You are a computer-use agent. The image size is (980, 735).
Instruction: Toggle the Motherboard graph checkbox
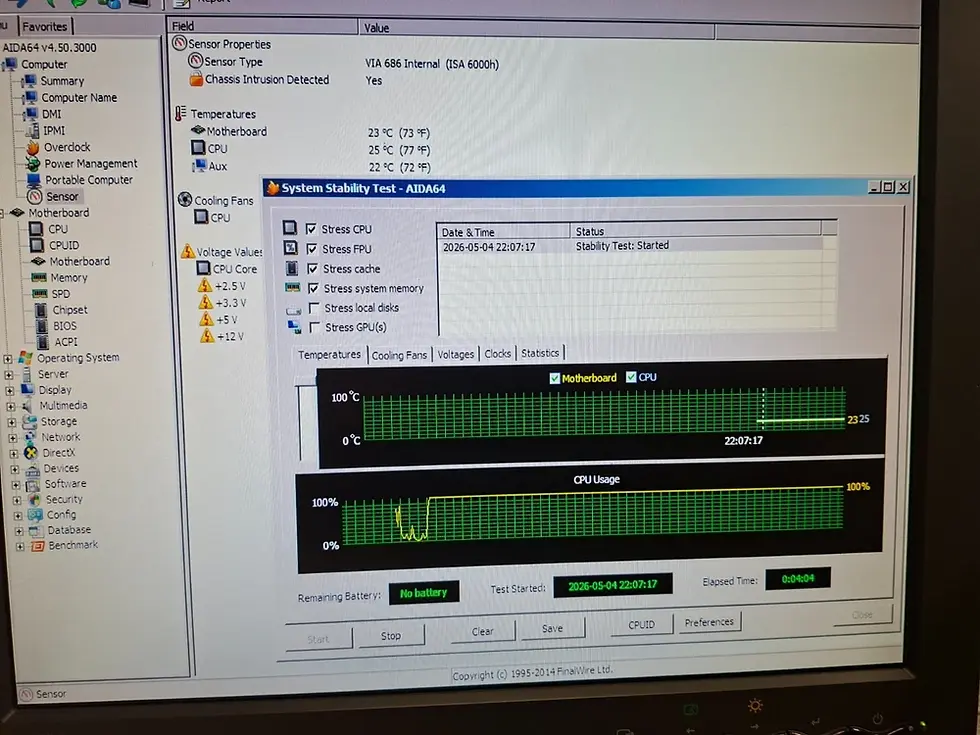tap(554, 378)
